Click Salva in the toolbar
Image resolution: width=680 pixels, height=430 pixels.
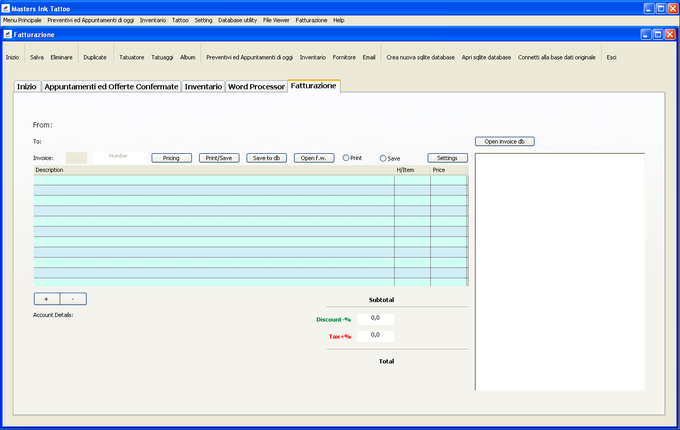pyautogui.click(x=37, y=57)
